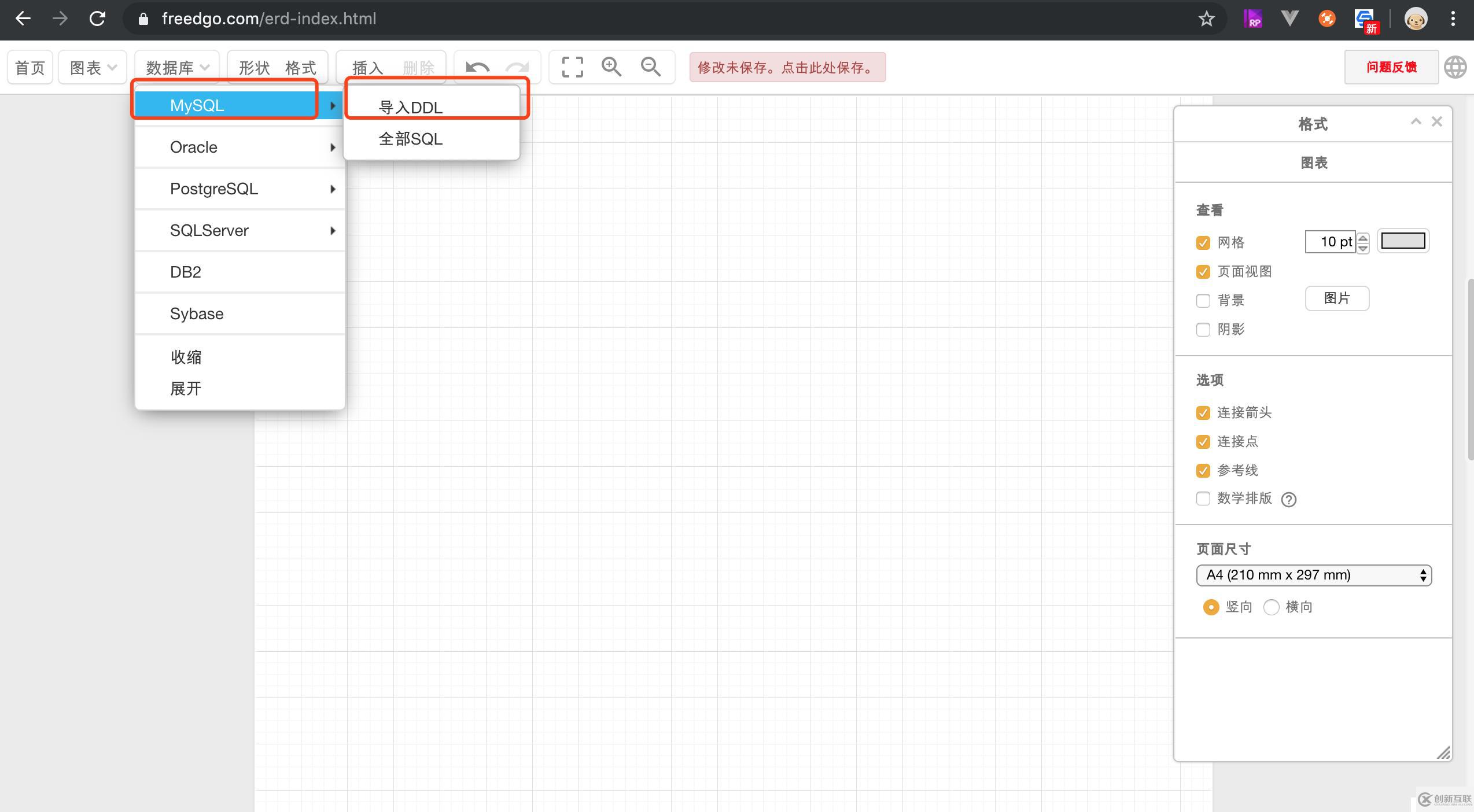Click the zoom out magnifier
The image size is (1474, 812).
click(x=650, y=67)
